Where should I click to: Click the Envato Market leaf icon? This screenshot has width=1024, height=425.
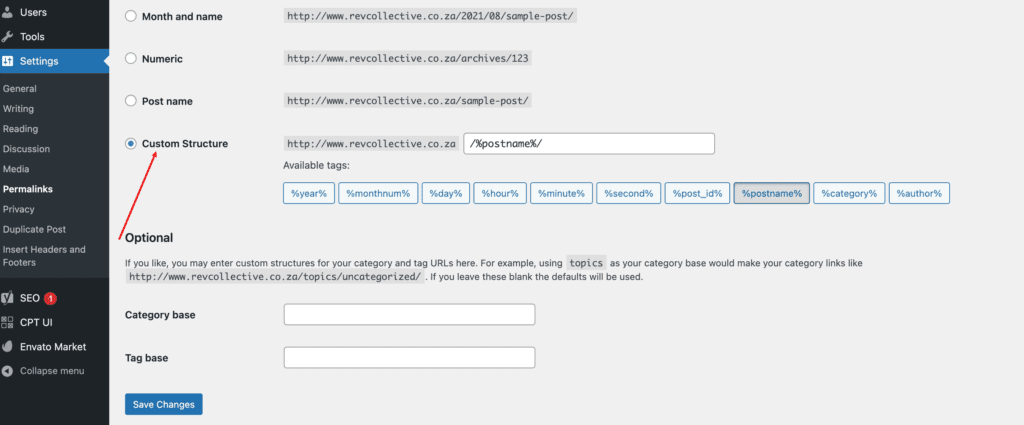7,347
